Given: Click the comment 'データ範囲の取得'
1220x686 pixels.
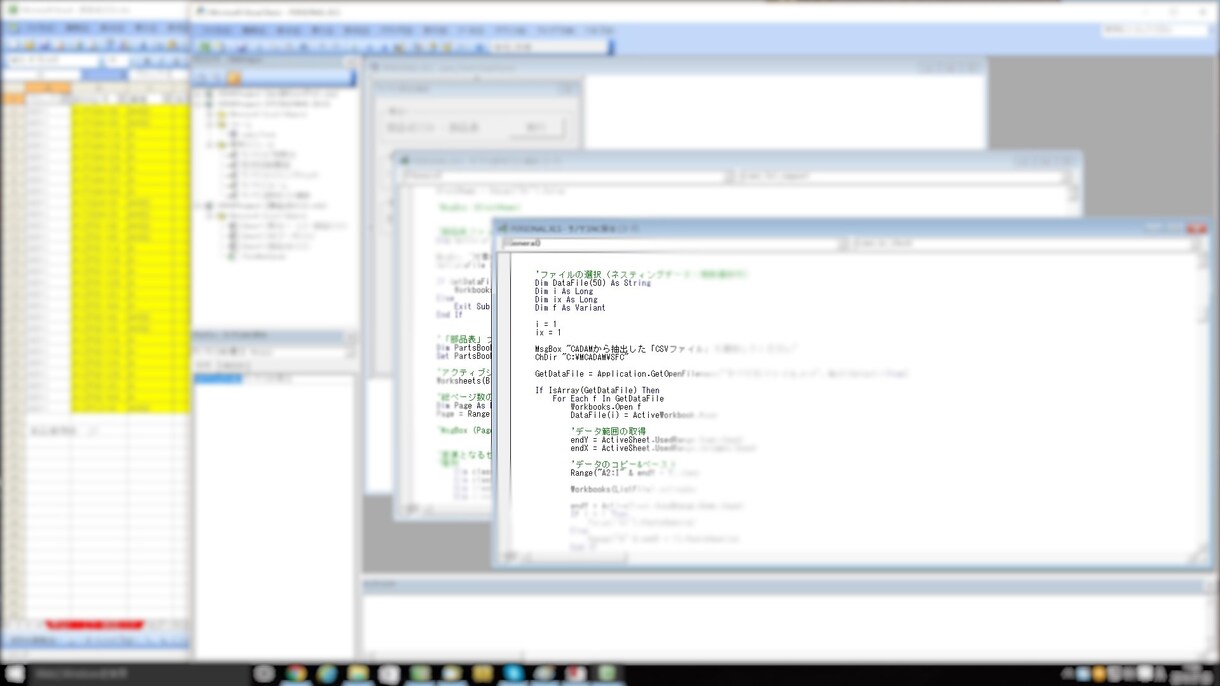Looking at the screenshot, I should click(608, 431).
